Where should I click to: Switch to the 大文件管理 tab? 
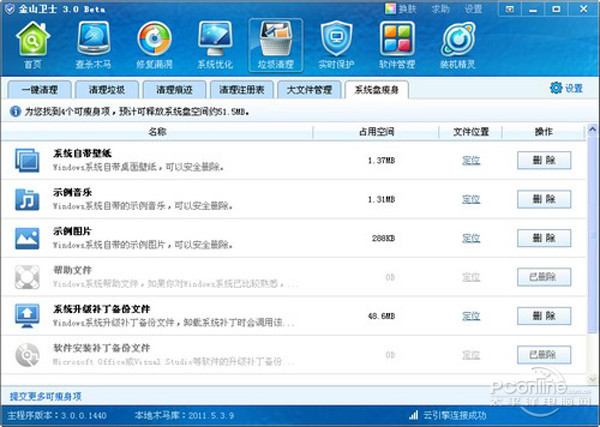click(309, 90)
